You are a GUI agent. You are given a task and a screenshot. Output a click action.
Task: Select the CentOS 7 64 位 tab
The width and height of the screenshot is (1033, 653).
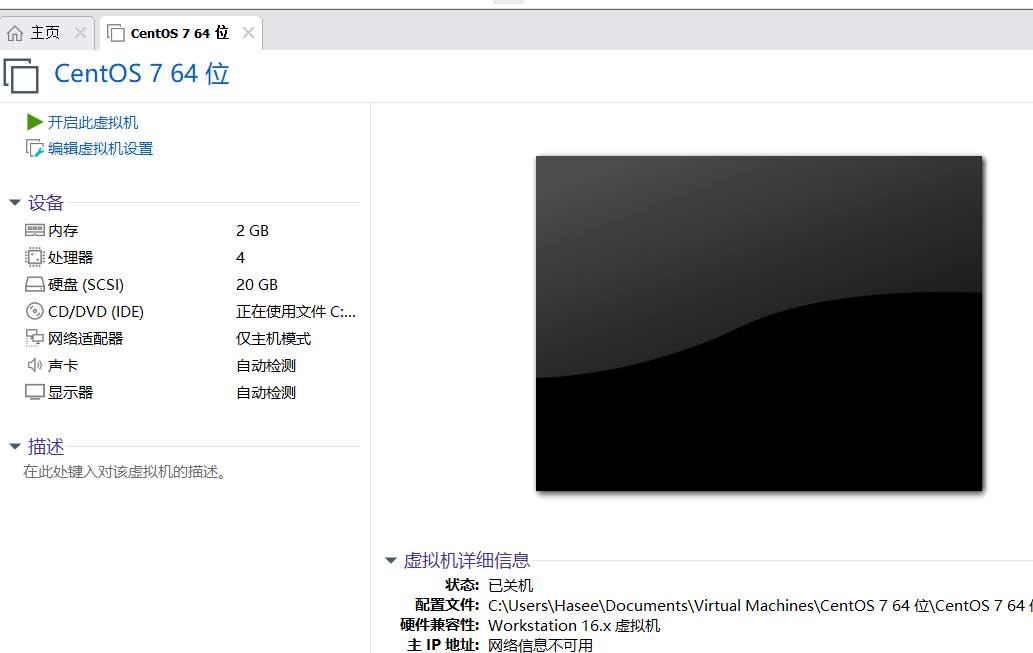pos(181,33)
